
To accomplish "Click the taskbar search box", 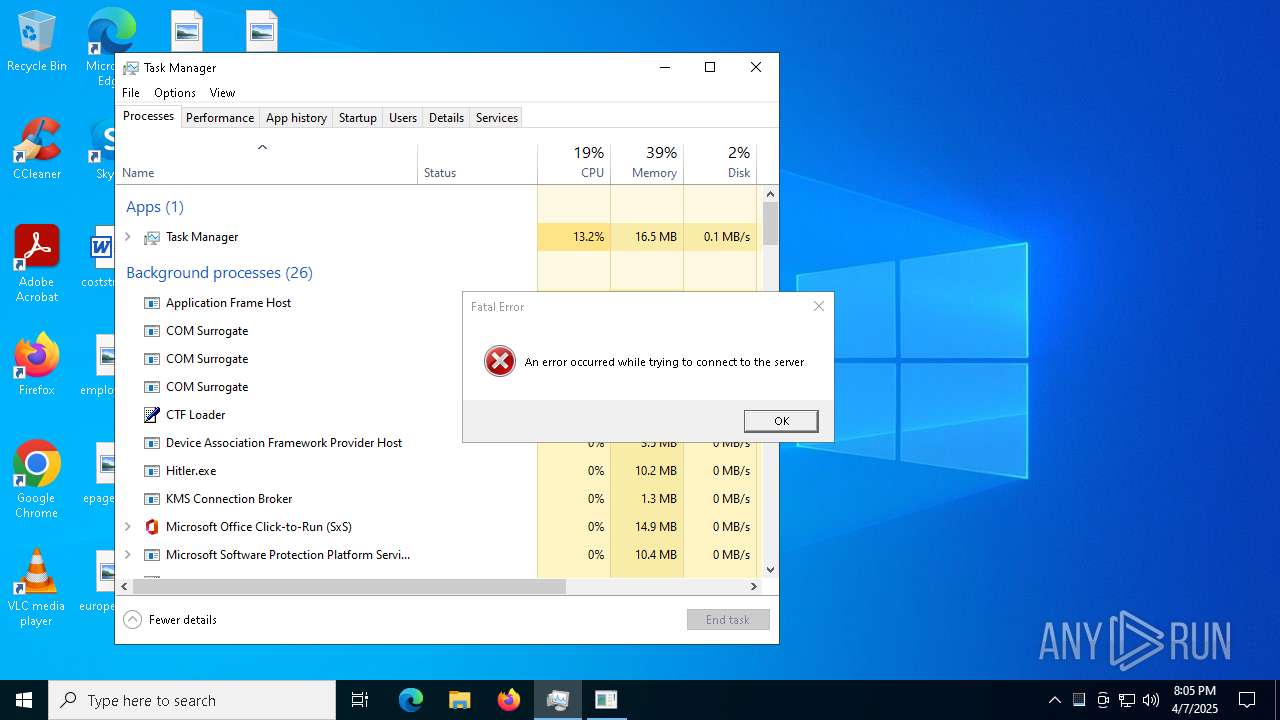I will coord(192,700).
